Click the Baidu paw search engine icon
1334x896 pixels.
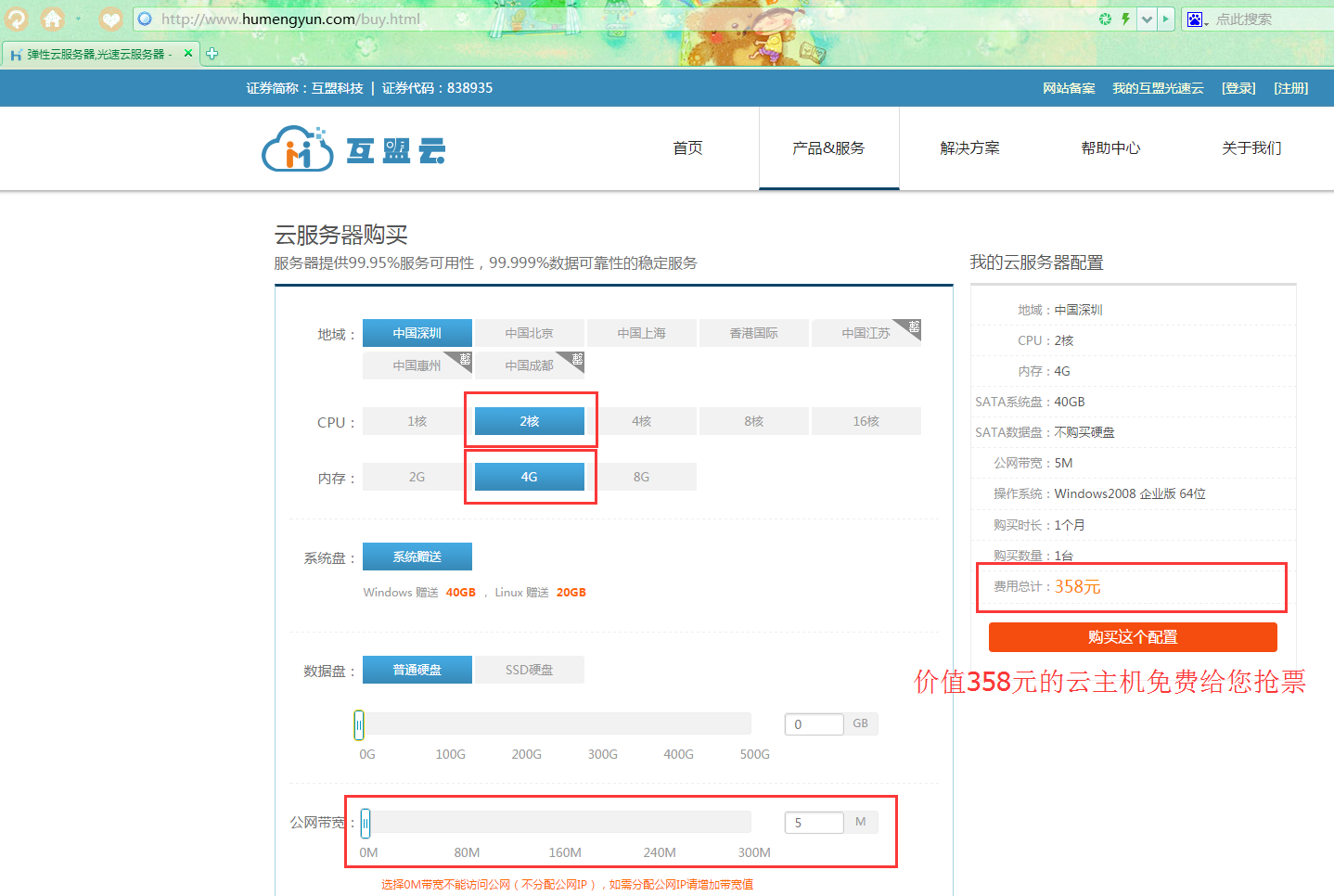pos(1195,19)
